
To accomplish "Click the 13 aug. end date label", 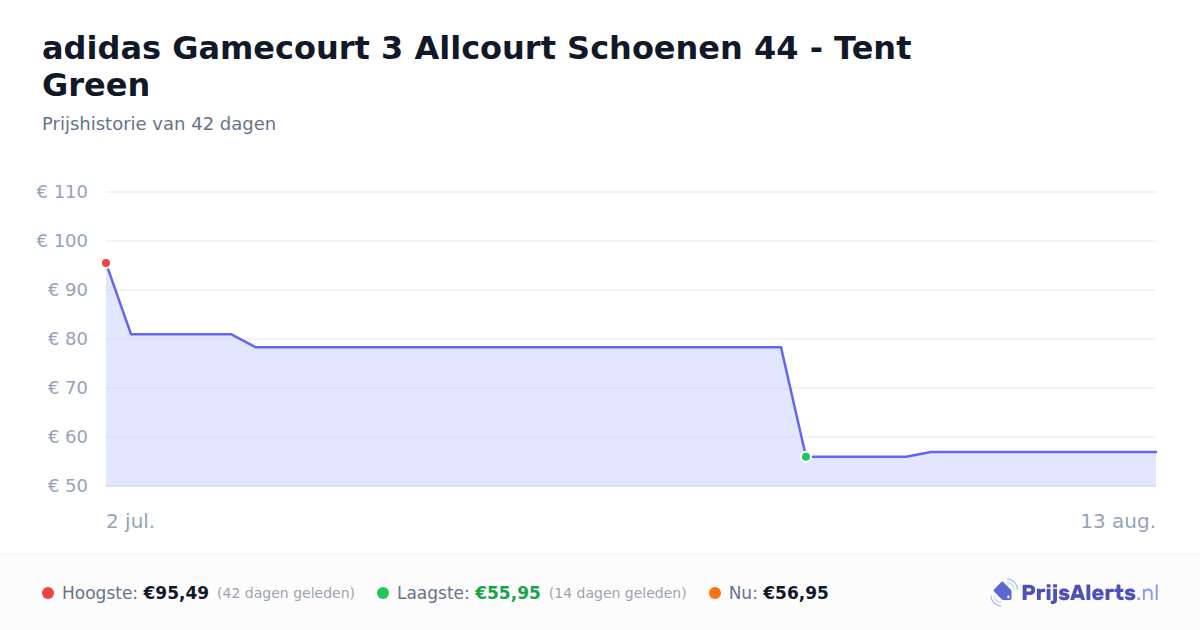I will click(1118, 521).
